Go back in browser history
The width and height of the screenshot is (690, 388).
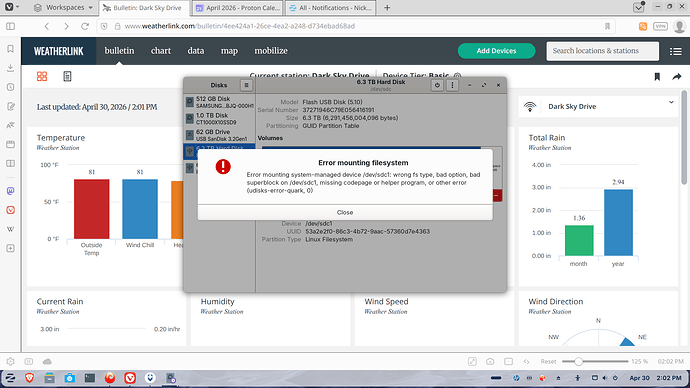(47, 26)
